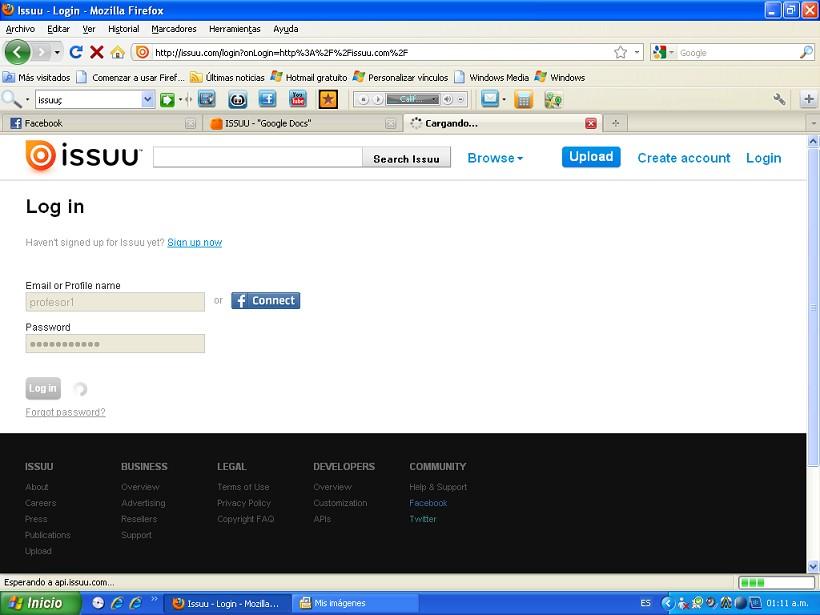820x615 pixels.
Task: Go to the home page icon
Action: (x=118, y=52)
